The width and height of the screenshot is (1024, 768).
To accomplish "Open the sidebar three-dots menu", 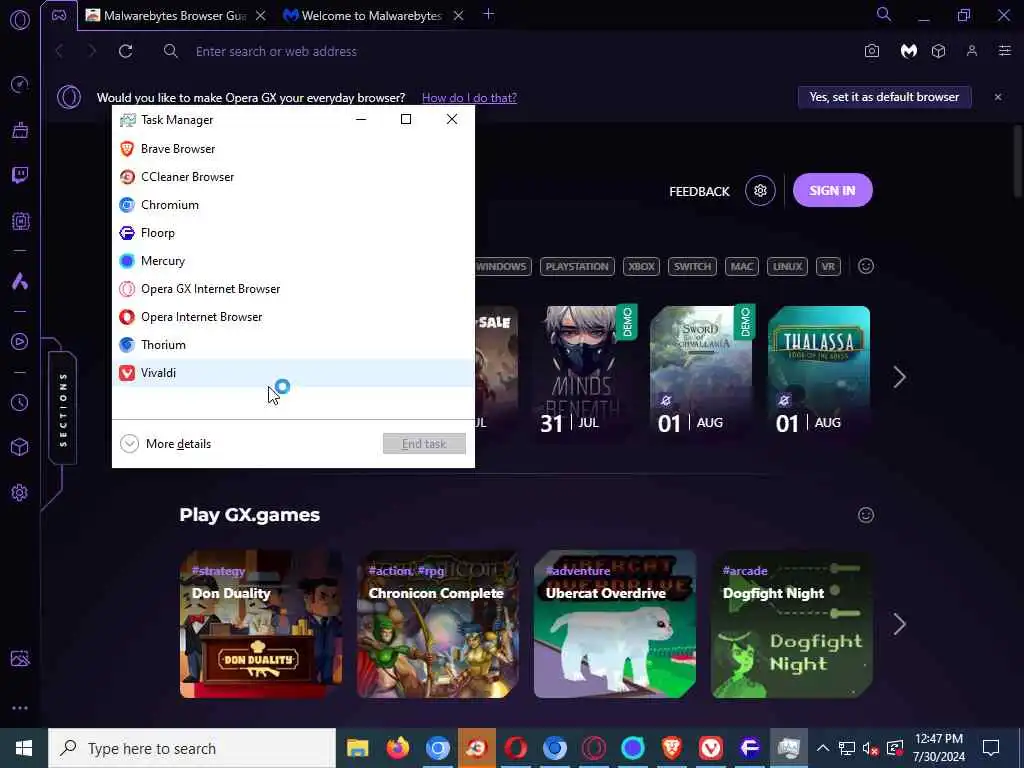I will click(x=20, y=708).
